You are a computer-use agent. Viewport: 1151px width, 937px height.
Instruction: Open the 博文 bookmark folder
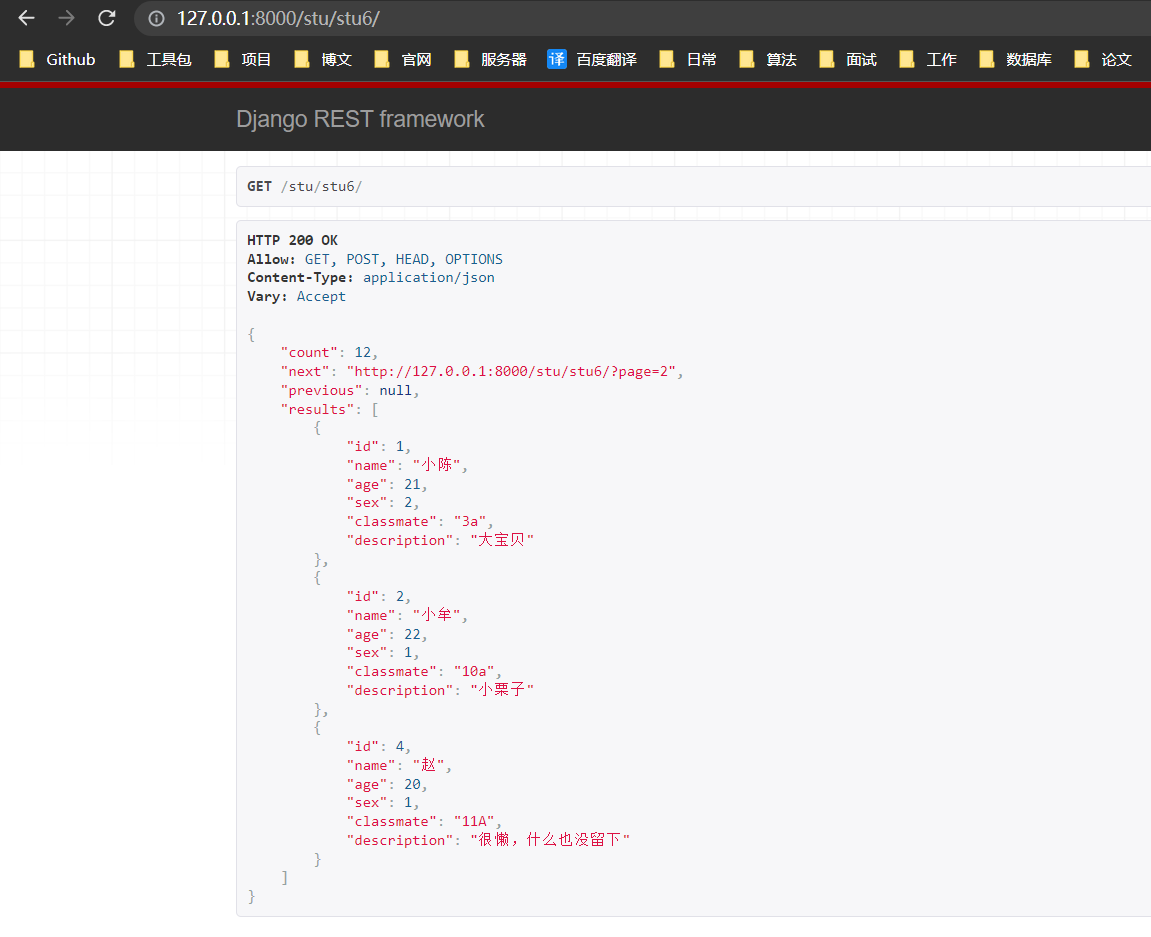323,60
